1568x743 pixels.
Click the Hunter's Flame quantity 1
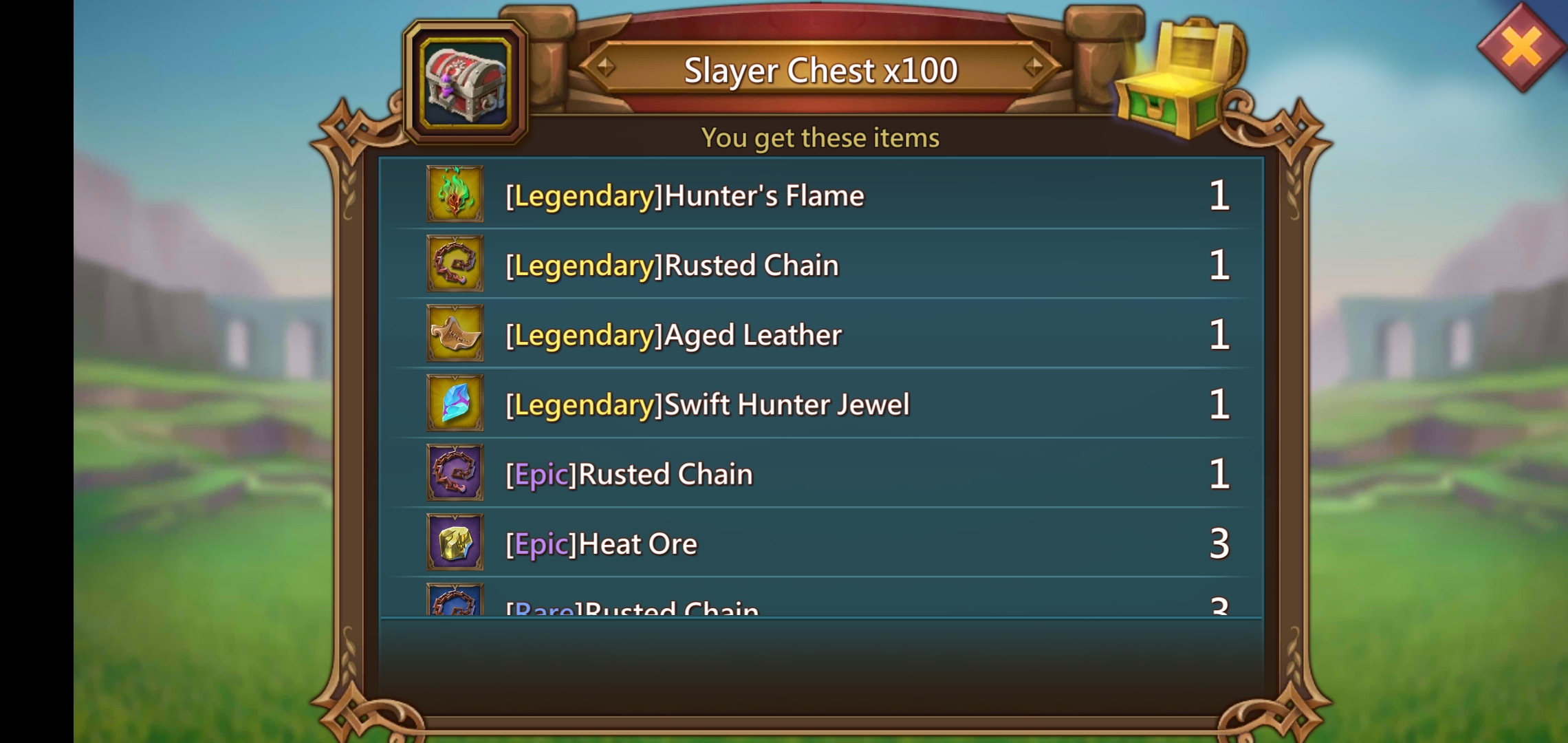[x=1219, y=196]
